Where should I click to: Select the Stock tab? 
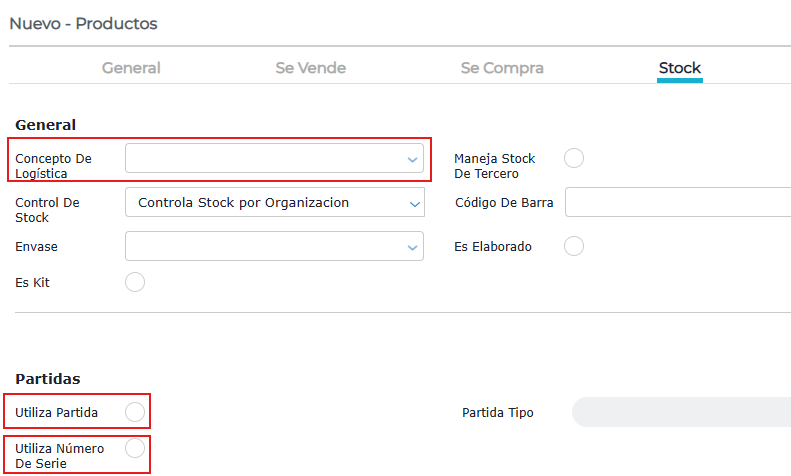[x=679, y=68]
